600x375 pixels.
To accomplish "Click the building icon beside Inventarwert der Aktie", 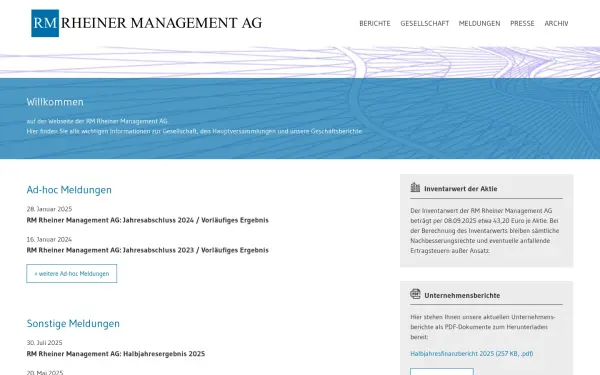I will pos(415,188).
